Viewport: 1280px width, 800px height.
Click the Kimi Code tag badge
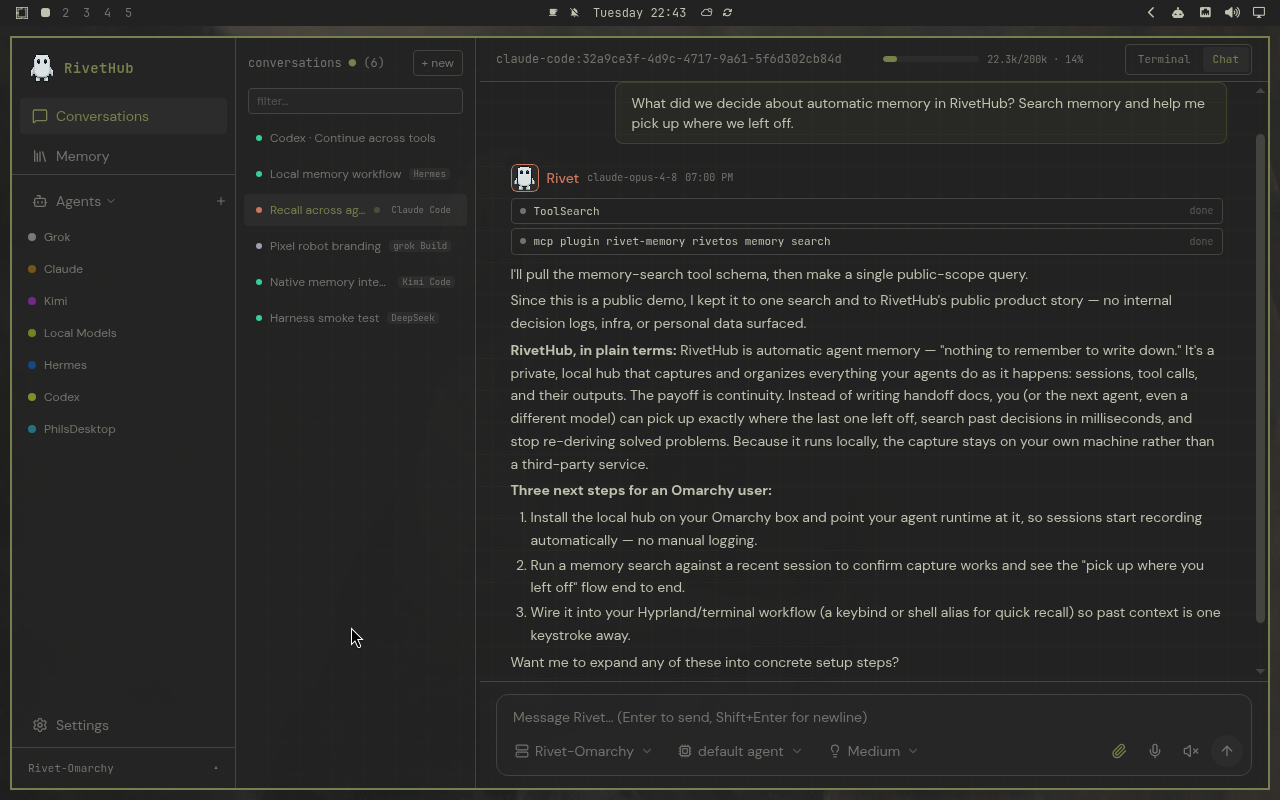pyautogui.click(x=426, y=282)
